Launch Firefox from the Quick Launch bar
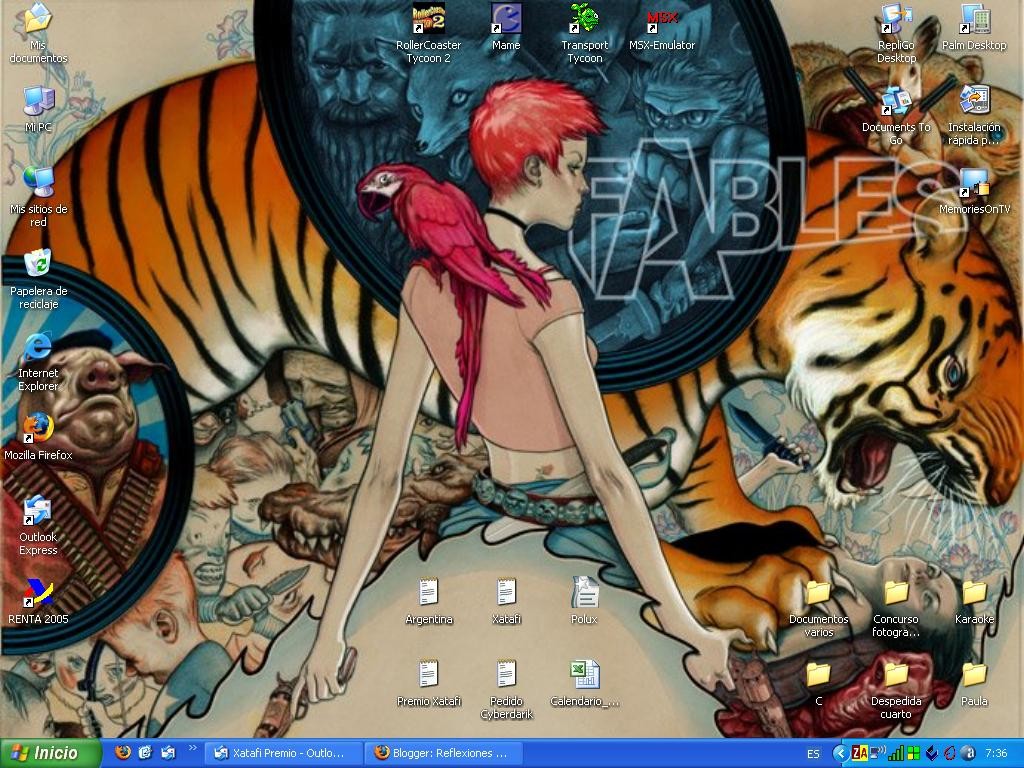Viewport: 1024px width, 768px height. tap(122, 753)
